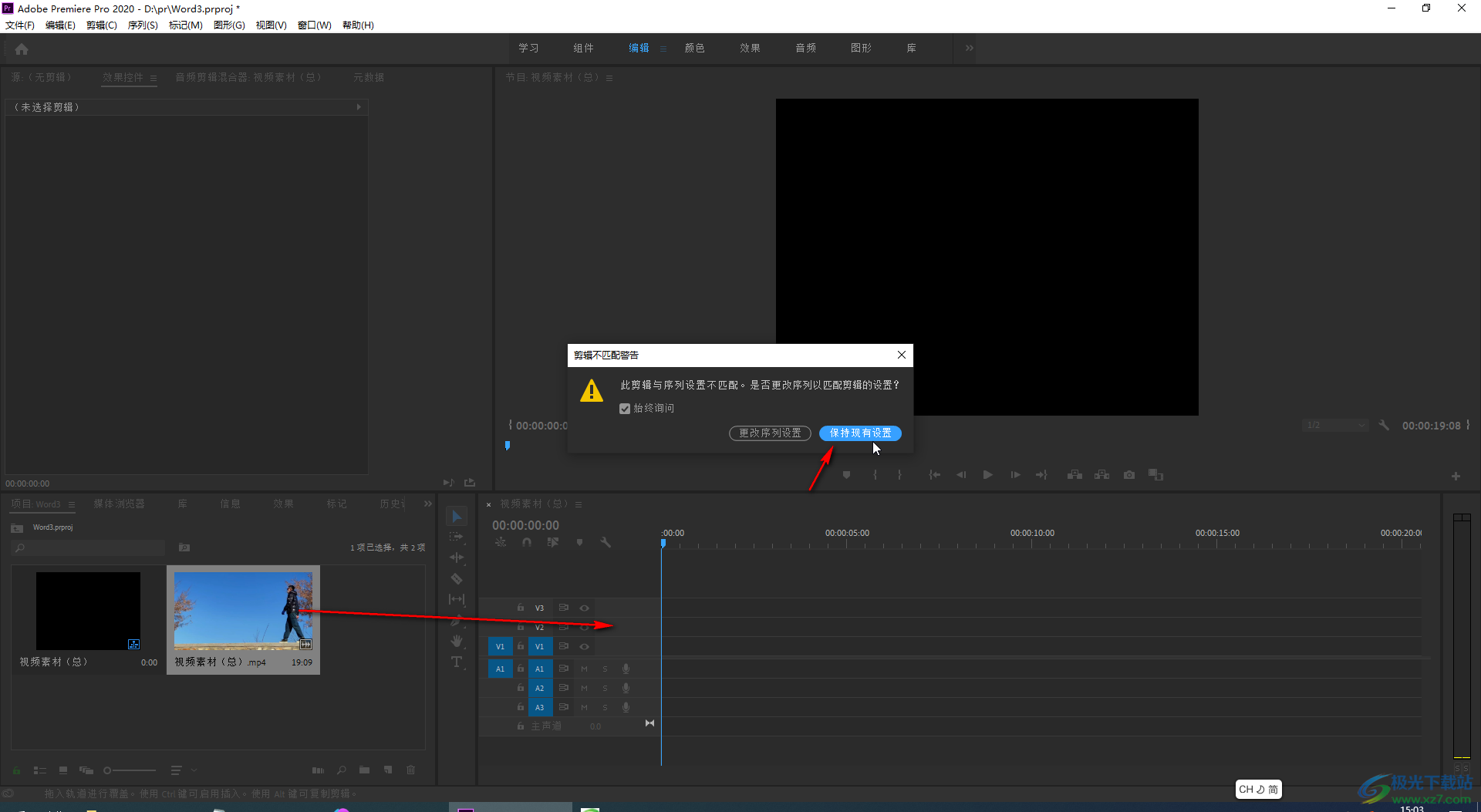The height and width of the screenshot is (812, 1481).
Task: Select the Hand tool
Action: click(457, 641)
